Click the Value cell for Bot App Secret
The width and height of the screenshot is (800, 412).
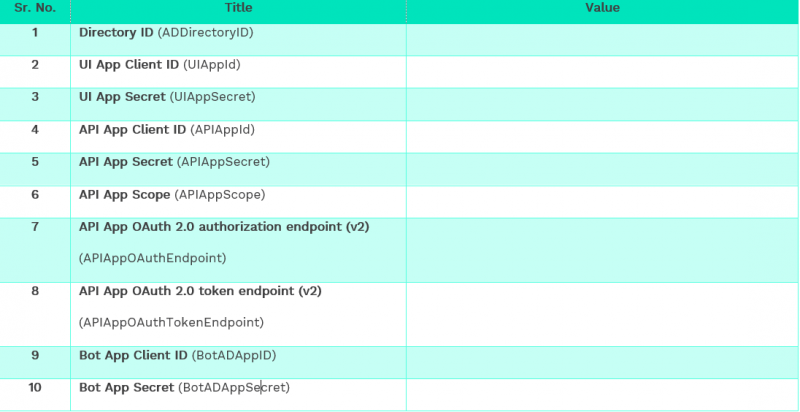[x=602, y=388]
